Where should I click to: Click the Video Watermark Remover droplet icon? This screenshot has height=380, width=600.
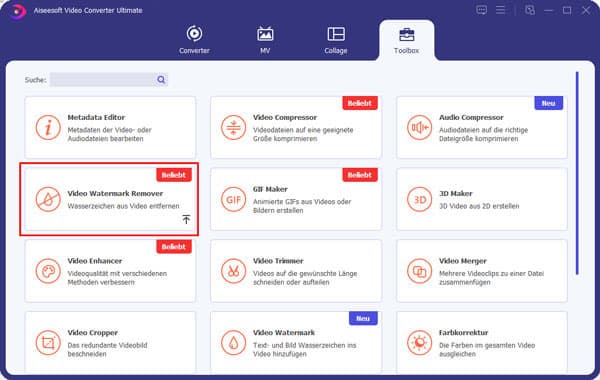pyautogui.click(x=48, y=199)
